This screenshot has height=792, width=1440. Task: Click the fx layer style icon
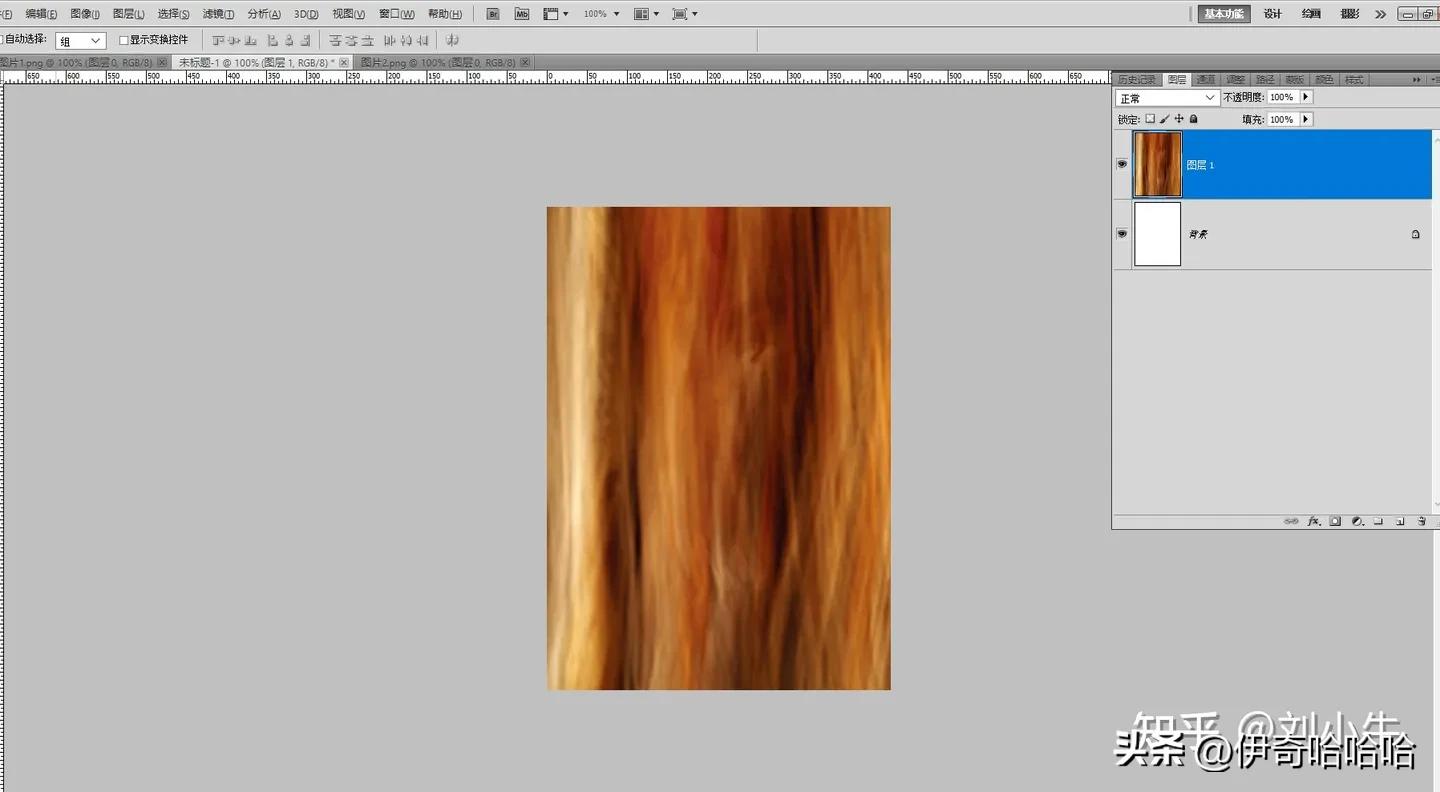click(x=1314, y=521)
